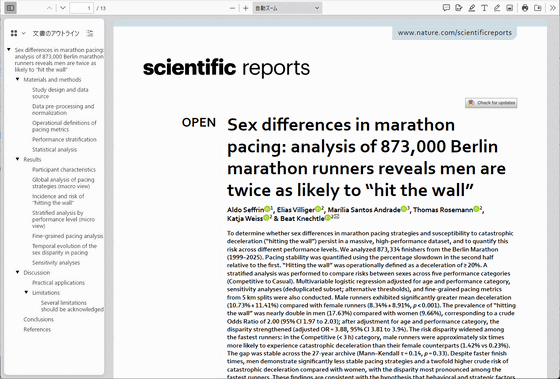This screenshot has width=560, height=379.
Task: Go to the previous page arrow
Action: tap(50, 8)
